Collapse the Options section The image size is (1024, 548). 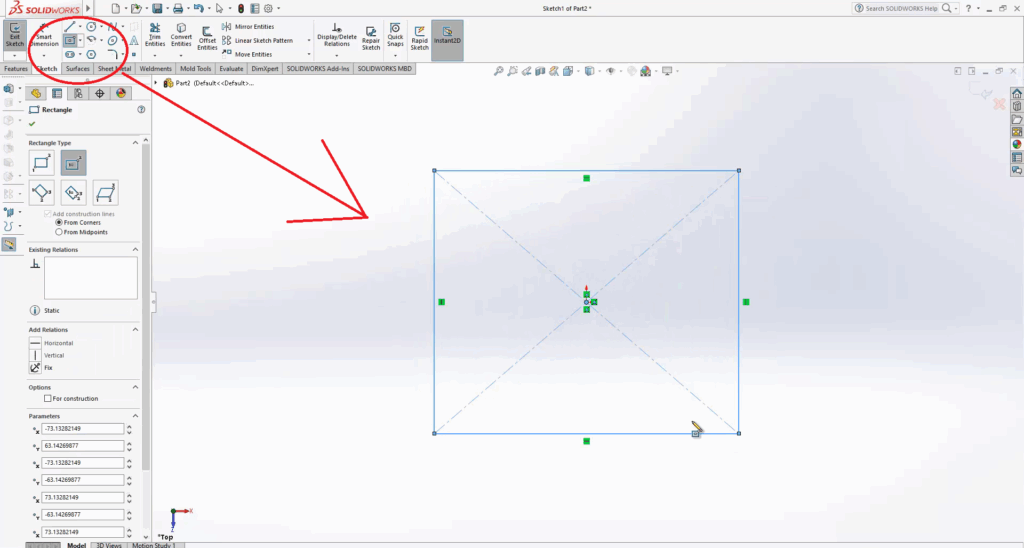(x=136, y=387)
